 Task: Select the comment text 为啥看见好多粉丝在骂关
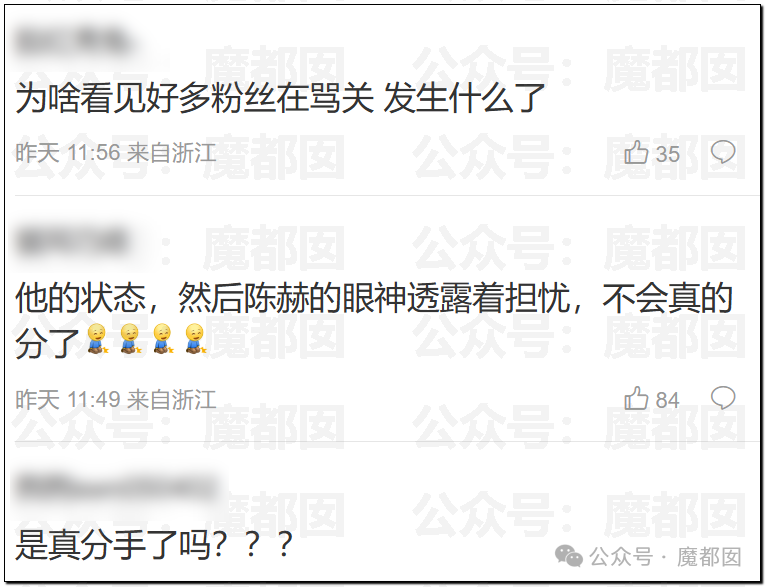194,98
